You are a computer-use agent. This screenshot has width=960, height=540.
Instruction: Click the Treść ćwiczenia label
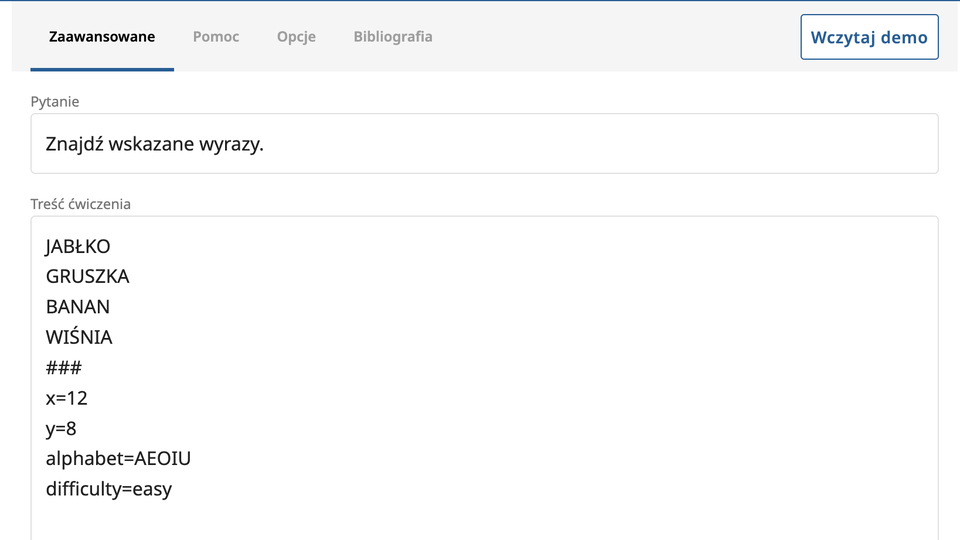[81, 204]
